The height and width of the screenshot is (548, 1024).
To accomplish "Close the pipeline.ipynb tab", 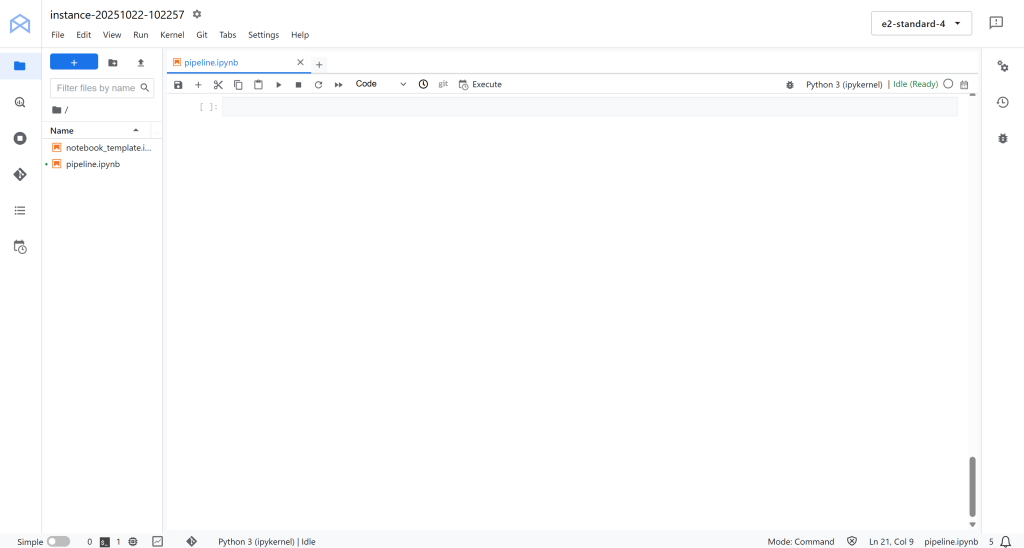I will (300, 63).
